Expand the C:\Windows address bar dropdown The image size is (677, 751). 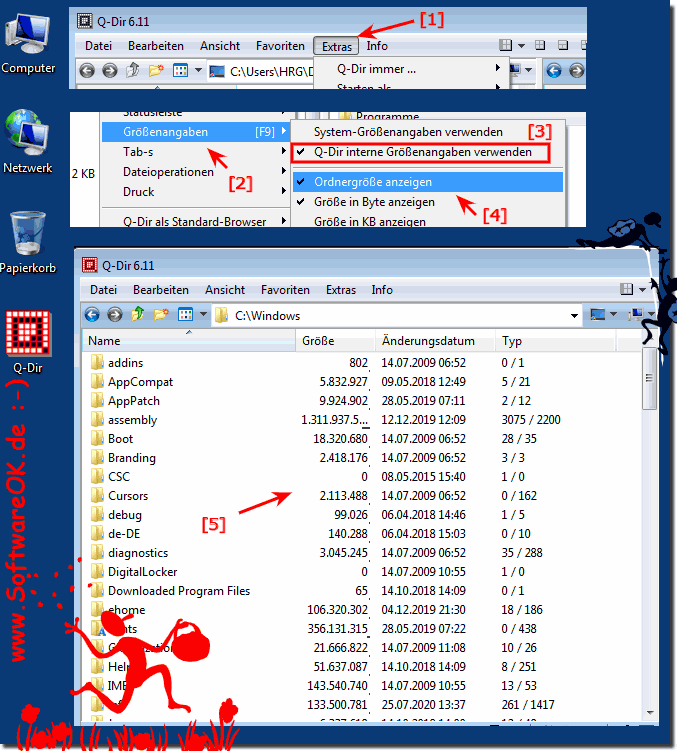tap(574, 316)
